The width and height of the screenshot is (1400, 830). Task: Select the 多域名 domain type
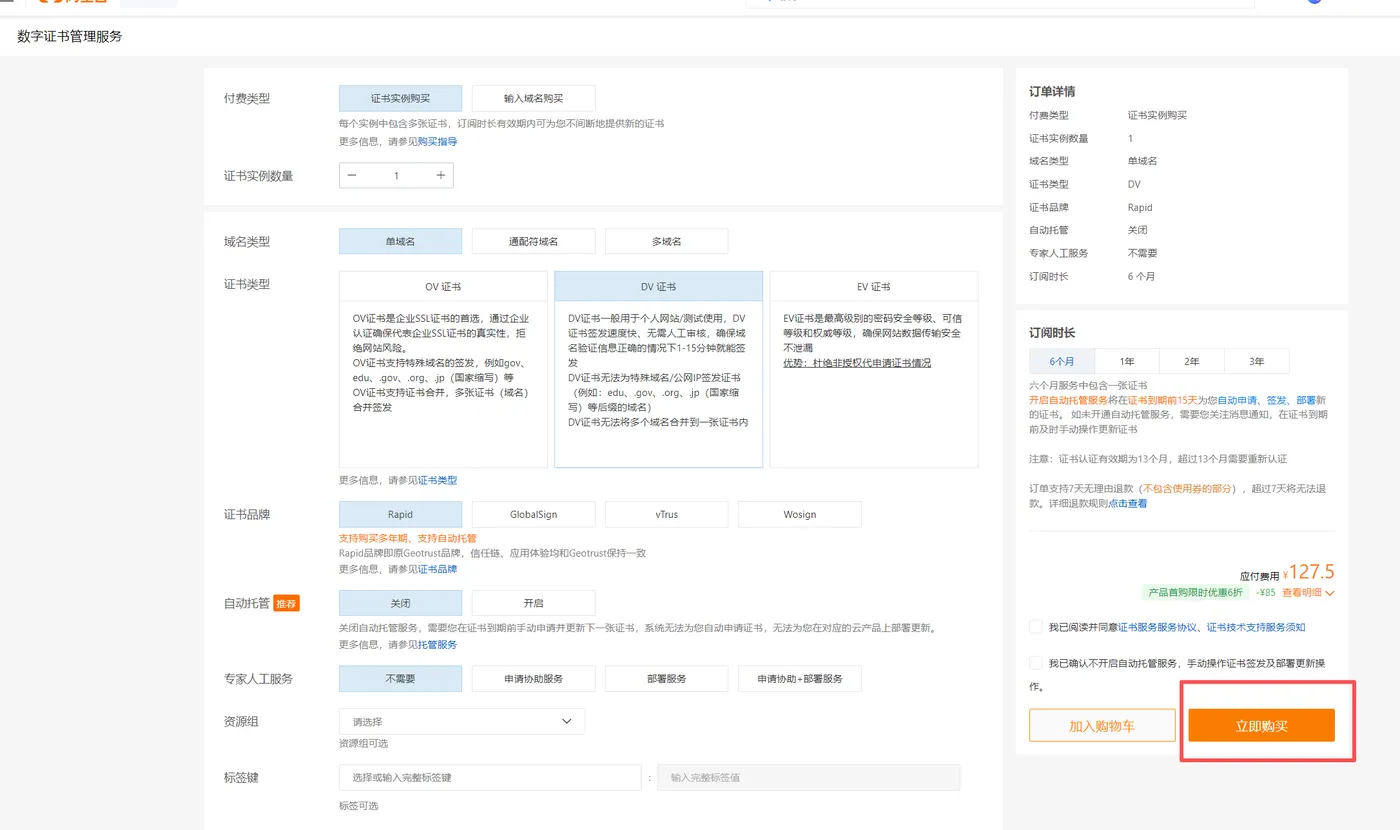pos(667,241)
